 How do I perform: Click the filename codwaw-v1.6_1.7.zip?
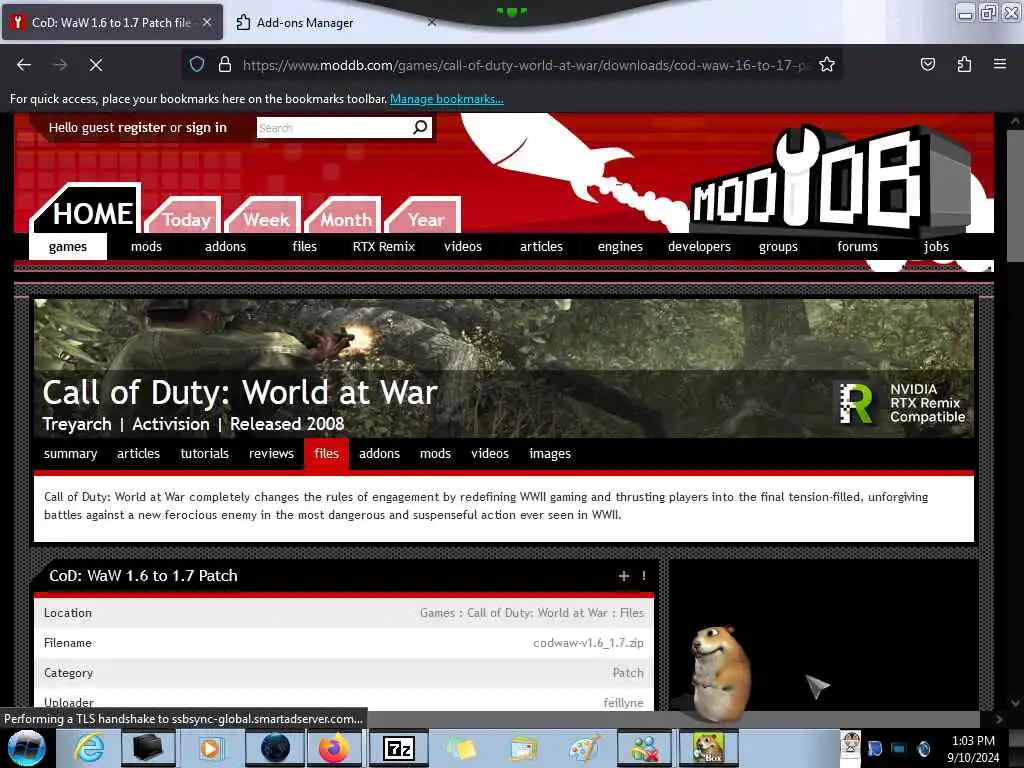[x=588, y=643]
